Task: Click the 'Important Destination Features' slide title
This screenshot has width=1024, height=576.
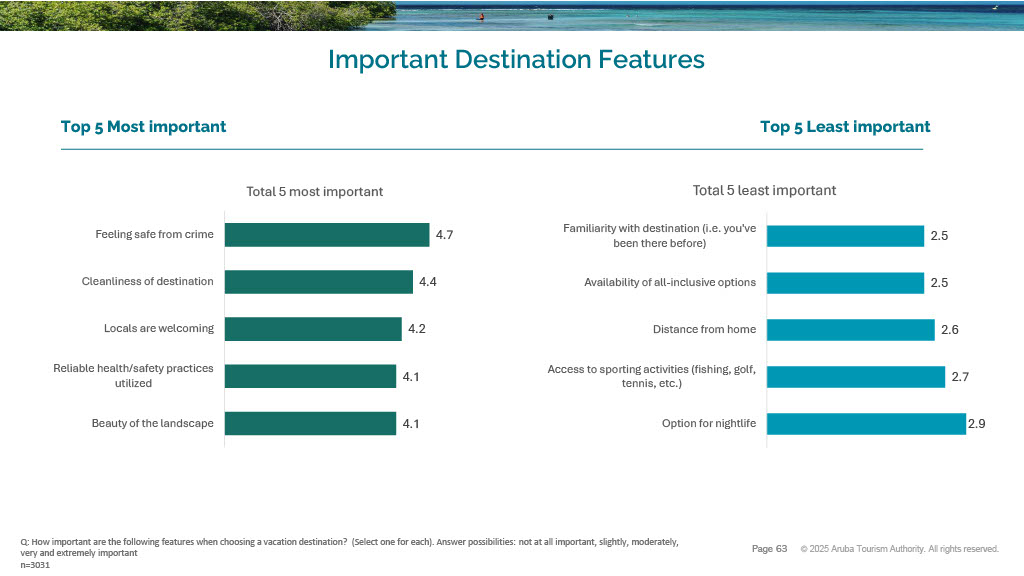Action: (516, 60)
